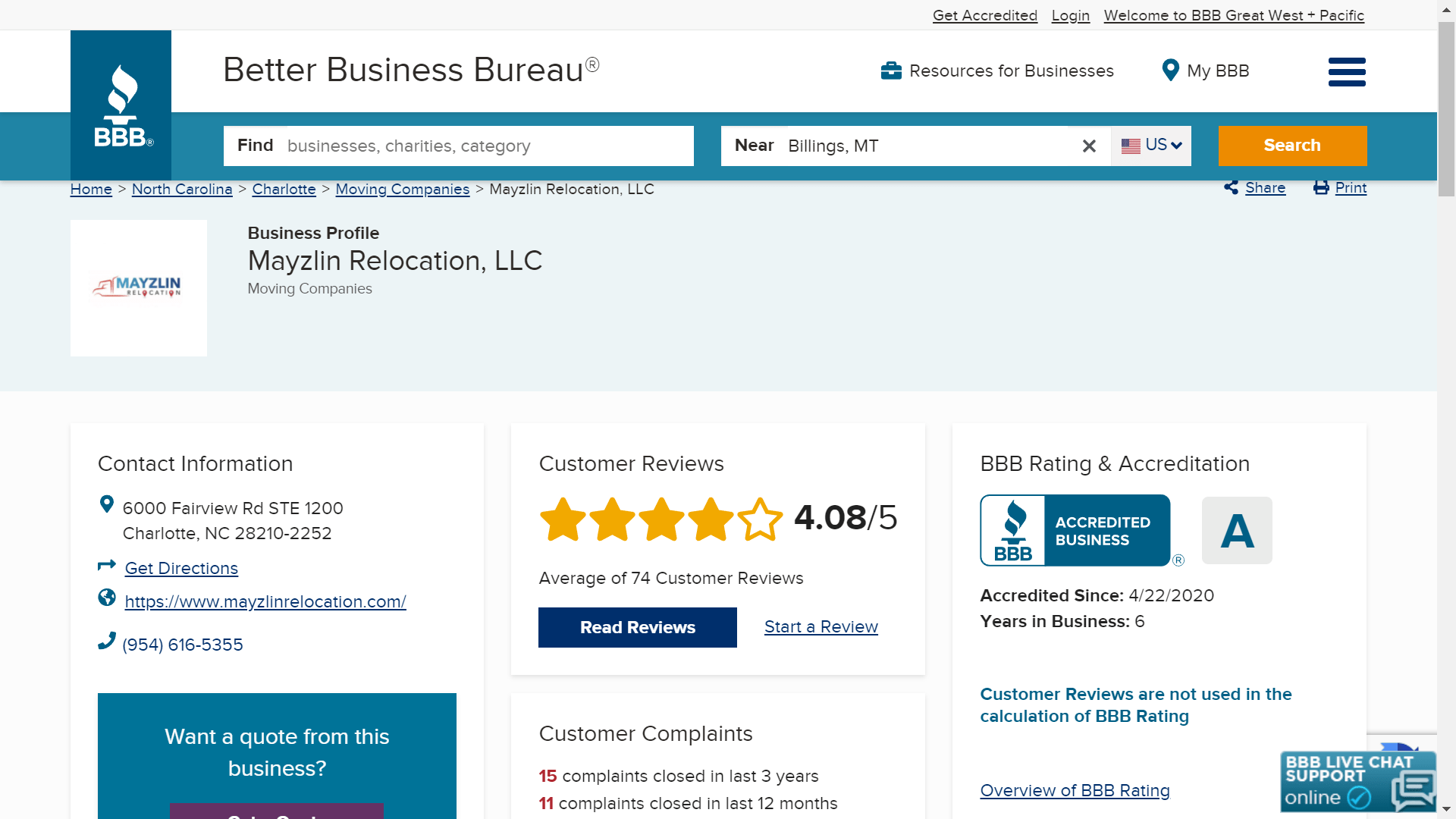Image resolution: width=1456 pixels, height=819 pixels.
Task: Click the directions arrow icon
Action: 107,565
